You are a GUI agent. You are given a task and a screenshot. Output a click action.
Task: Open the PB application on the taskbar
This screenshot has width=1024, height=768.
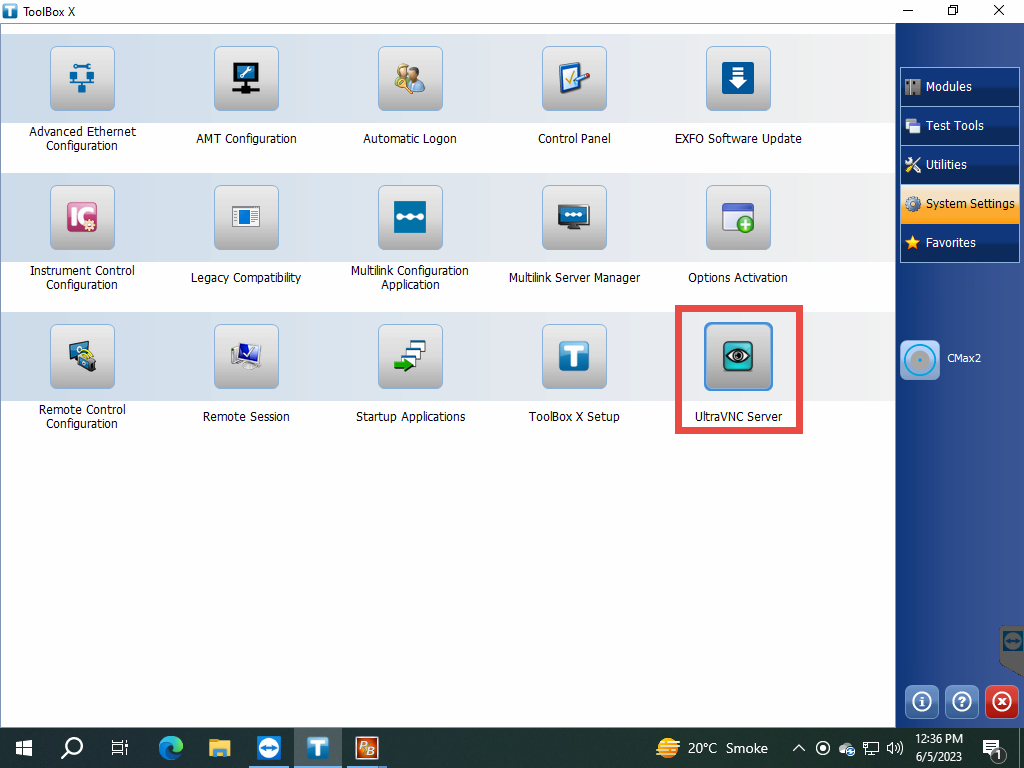click(x=366, y=748)
